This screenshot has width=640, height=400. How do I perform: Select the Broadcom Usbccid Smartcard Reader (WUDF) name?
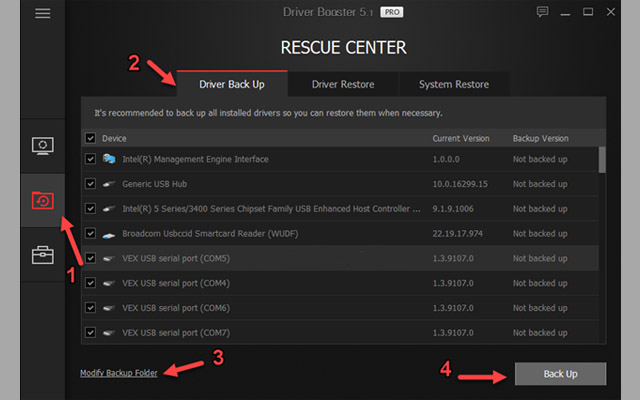pos(210,233)
